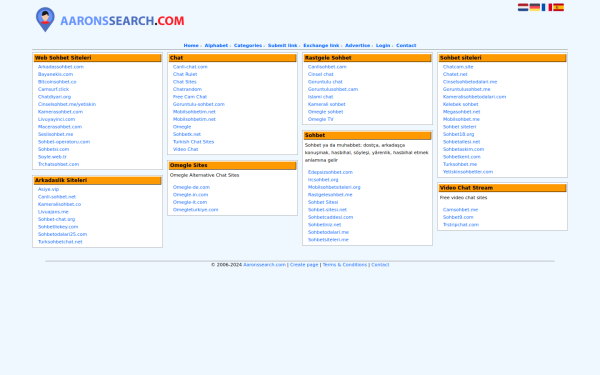Open the Sohbetcaddesi.com link
Screen dimensions: 600x375
[330, 217]
